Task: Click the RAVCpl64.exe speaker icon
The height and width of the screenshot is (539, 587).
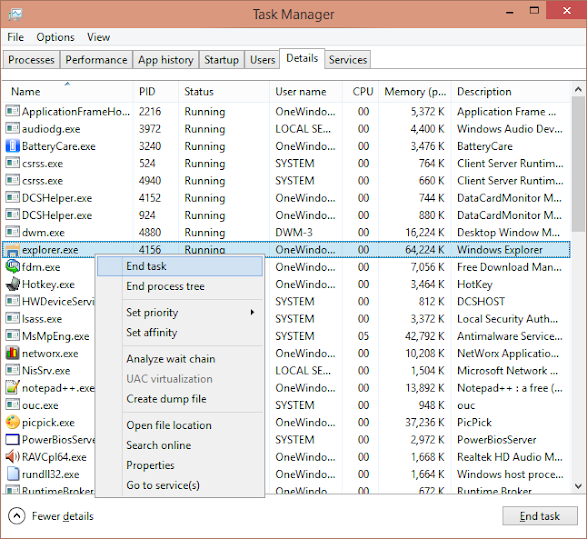Action: pos(12,456)
